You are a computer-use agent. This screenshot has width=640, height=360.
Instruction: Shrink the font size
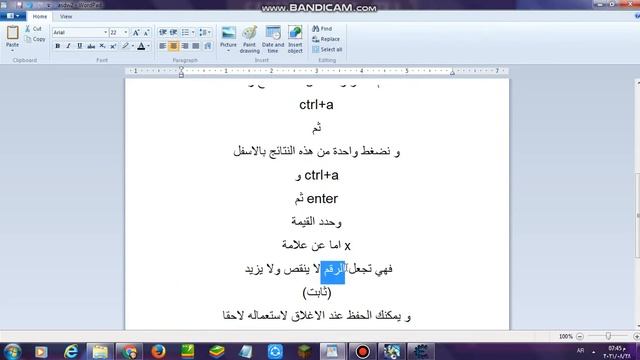(147, 32)
